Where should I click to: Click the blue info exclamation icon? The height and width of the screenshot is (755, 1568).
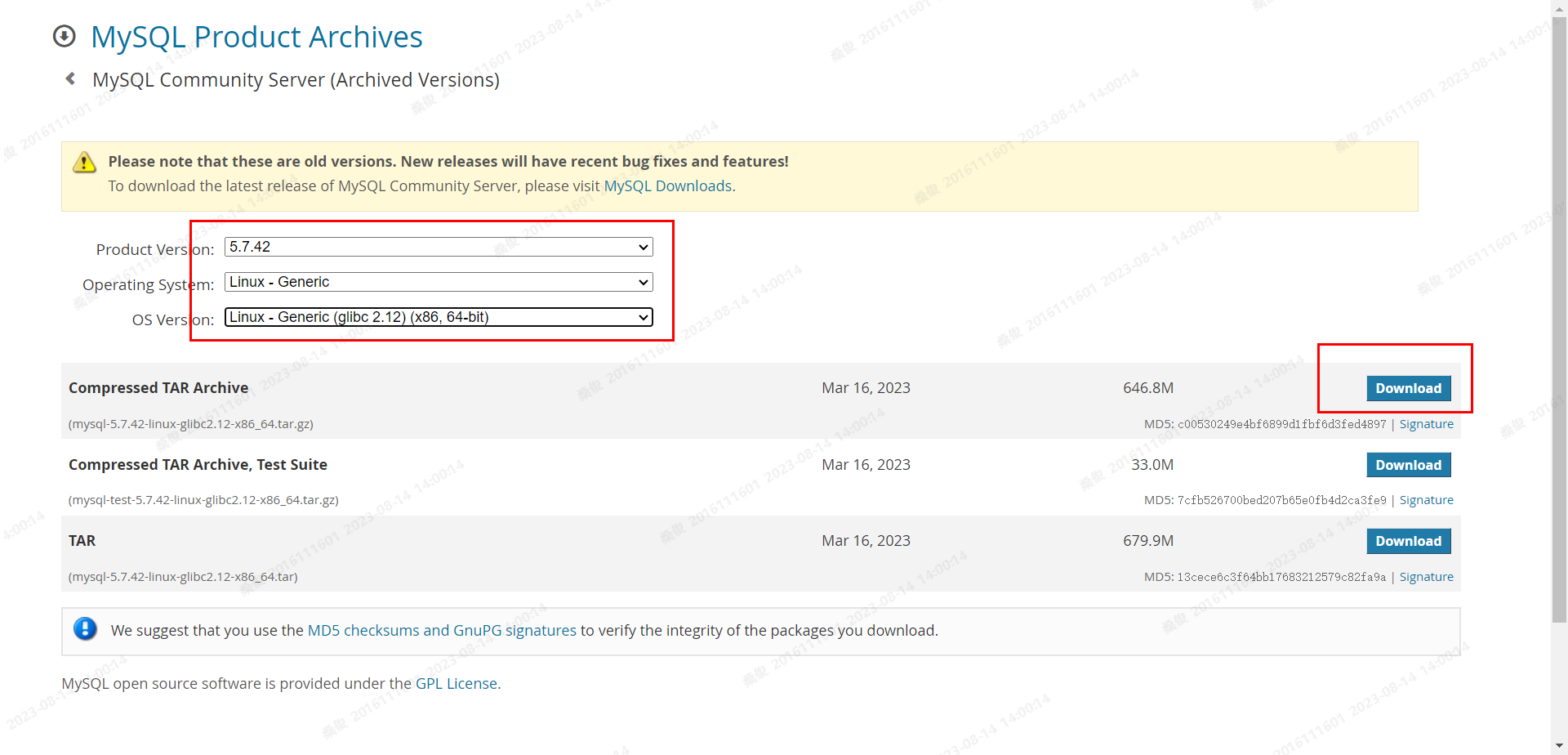[85, 628]
